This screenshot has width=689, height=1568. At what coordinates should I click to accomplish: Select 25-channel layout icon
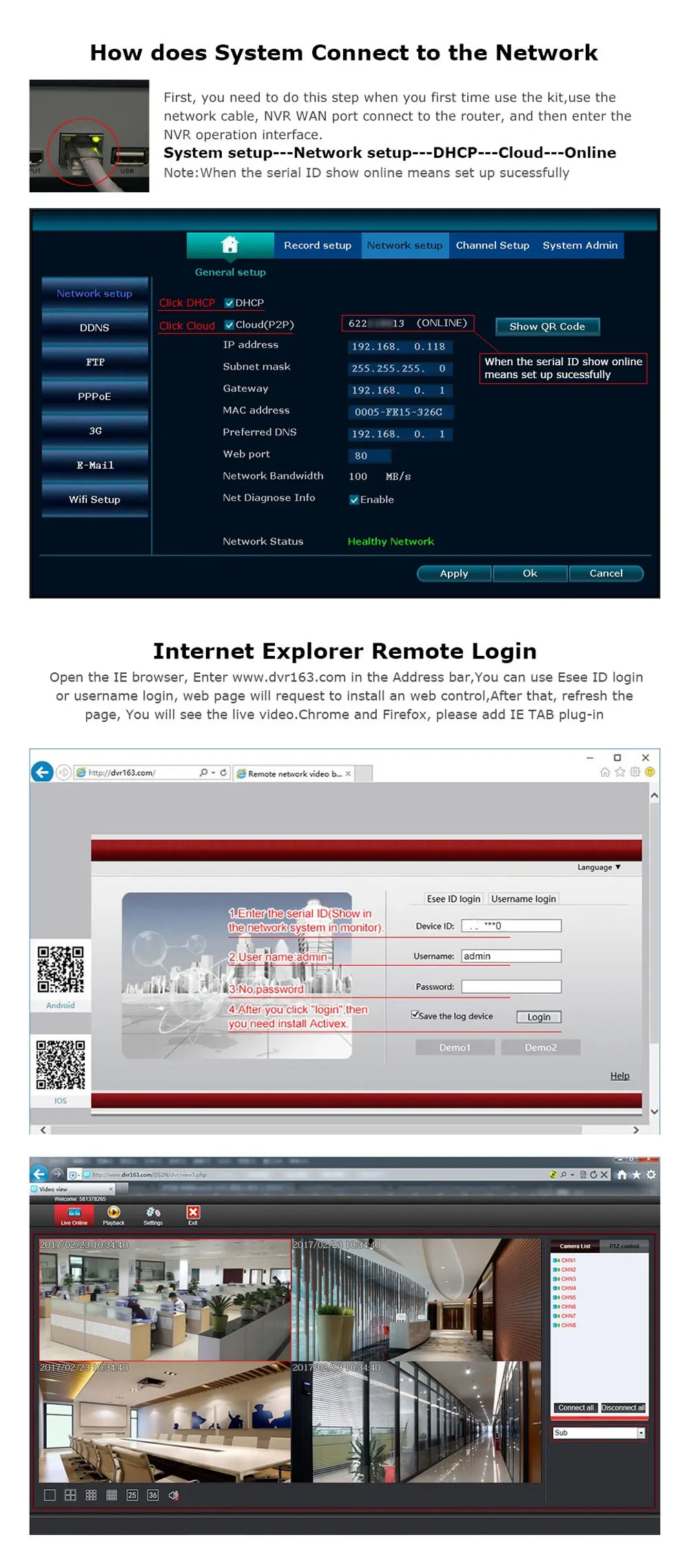coord(132,1495)
